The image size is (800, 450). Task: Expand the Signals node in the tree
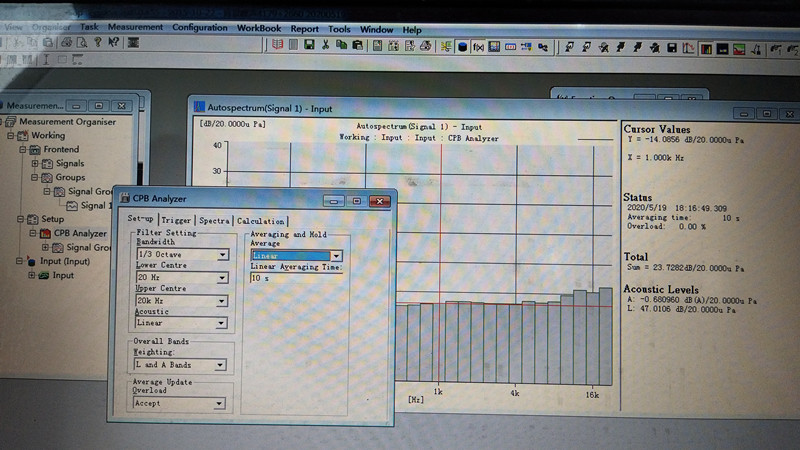coord(35,163)
